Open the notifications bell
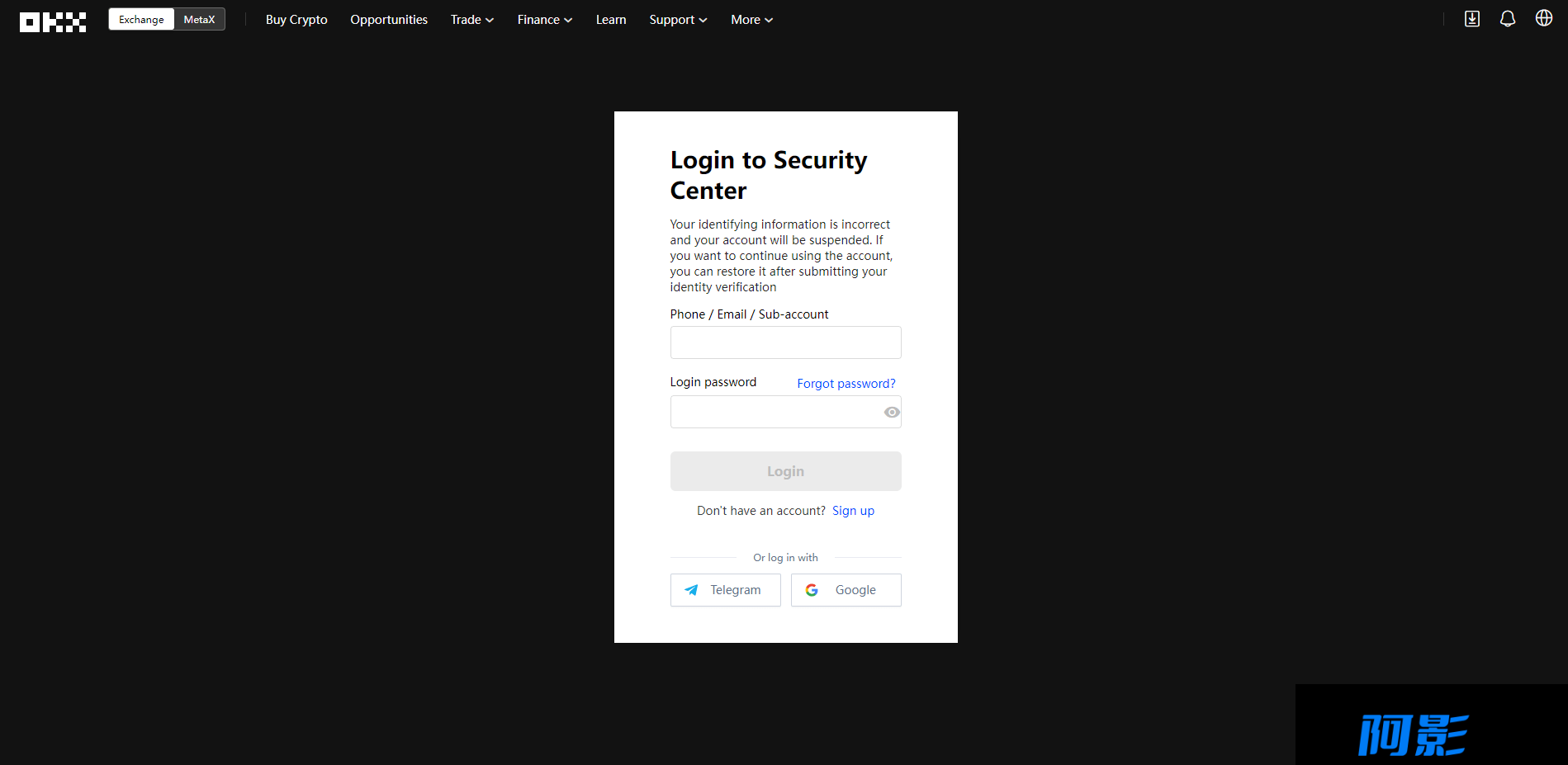 [1508, 19]
